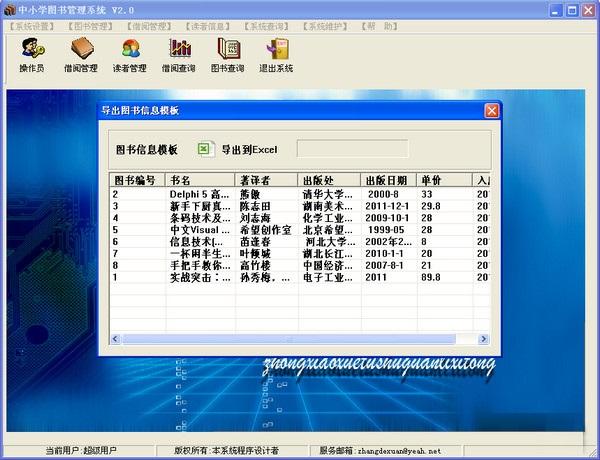The image size is (600, 460).
Task: Click the app icon in title bar
Action: 9,10
